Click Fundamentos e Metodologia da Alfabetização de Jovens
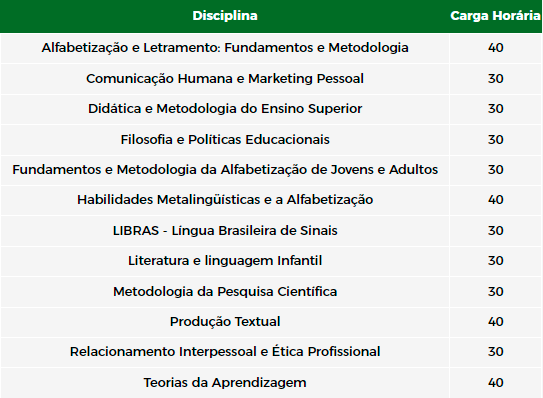This screenshot has width=543, height=398. tap(225, 170)
